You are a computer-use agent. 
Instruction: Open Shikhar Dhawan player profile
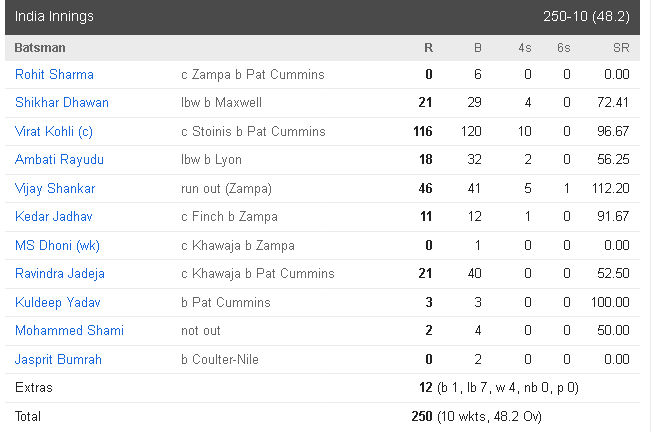click(62, 102)
